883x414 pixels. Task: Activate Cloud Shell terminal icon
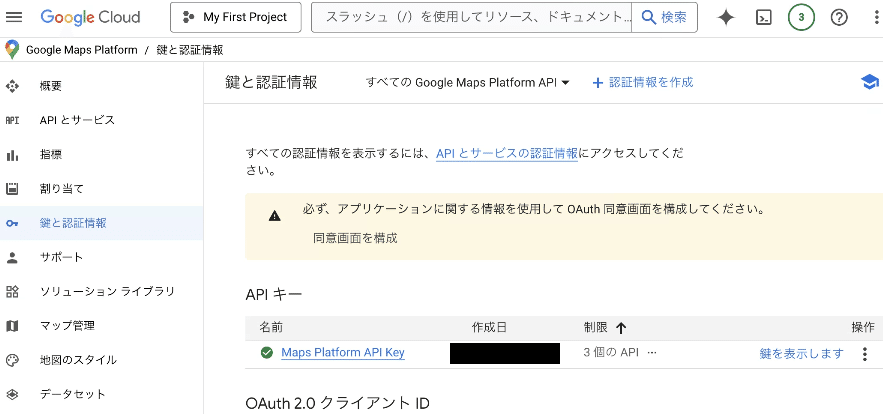[763, 17]
